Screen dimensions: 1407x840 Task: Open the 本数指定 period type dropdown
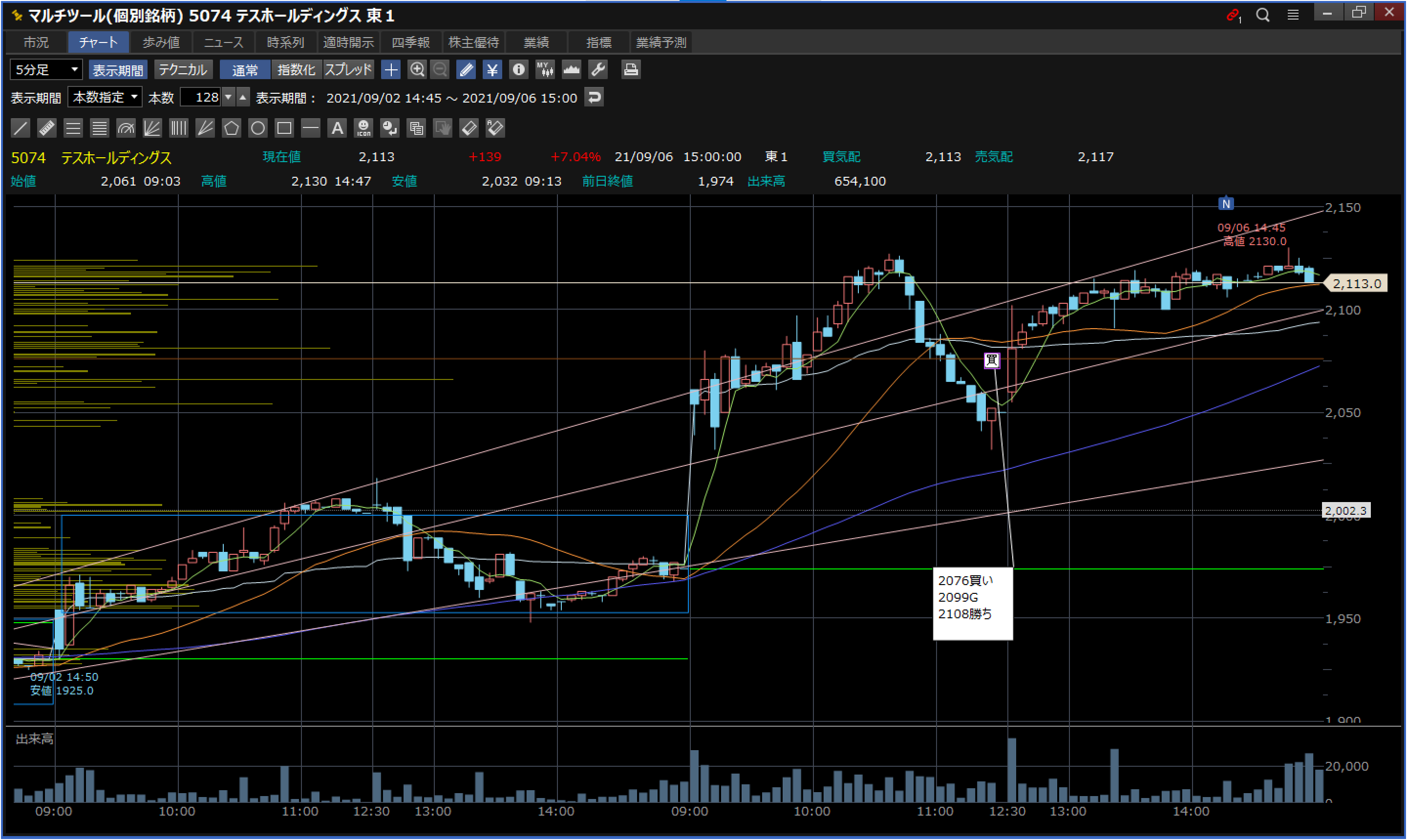click(106, 97)
